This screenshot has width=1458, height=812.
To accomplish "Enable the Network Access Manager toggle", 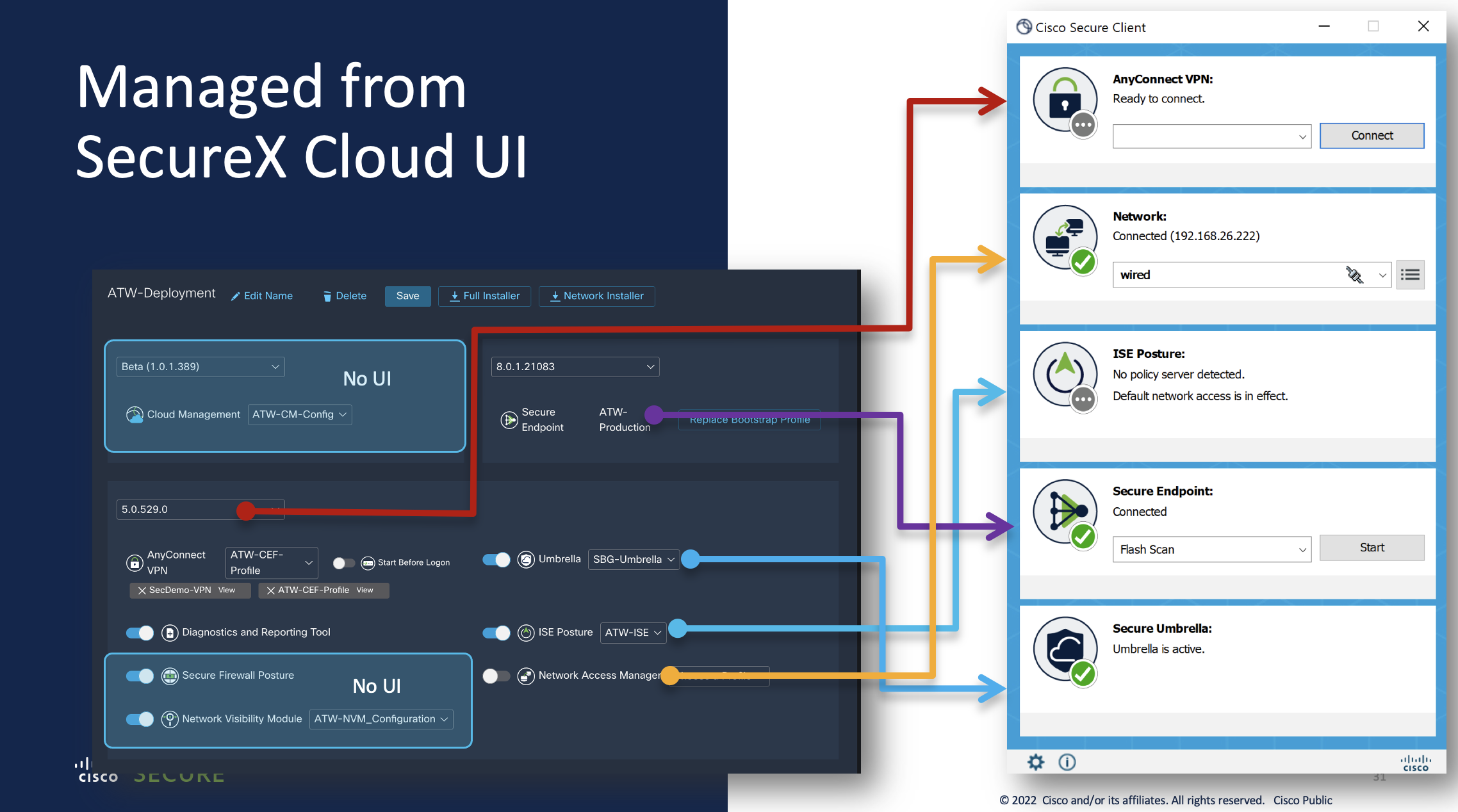I will point(496,676).
